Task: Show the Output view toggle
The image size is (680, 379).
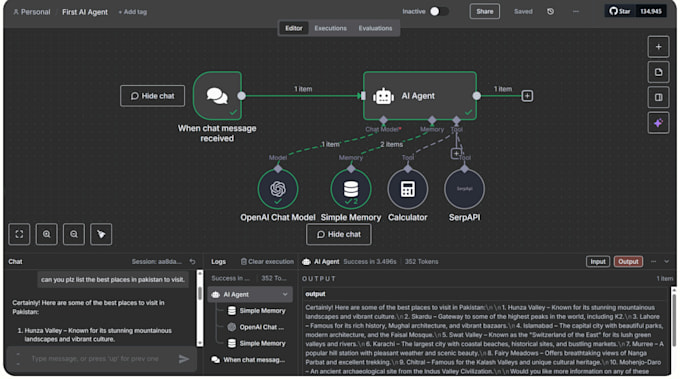Action: pos(628,261)
